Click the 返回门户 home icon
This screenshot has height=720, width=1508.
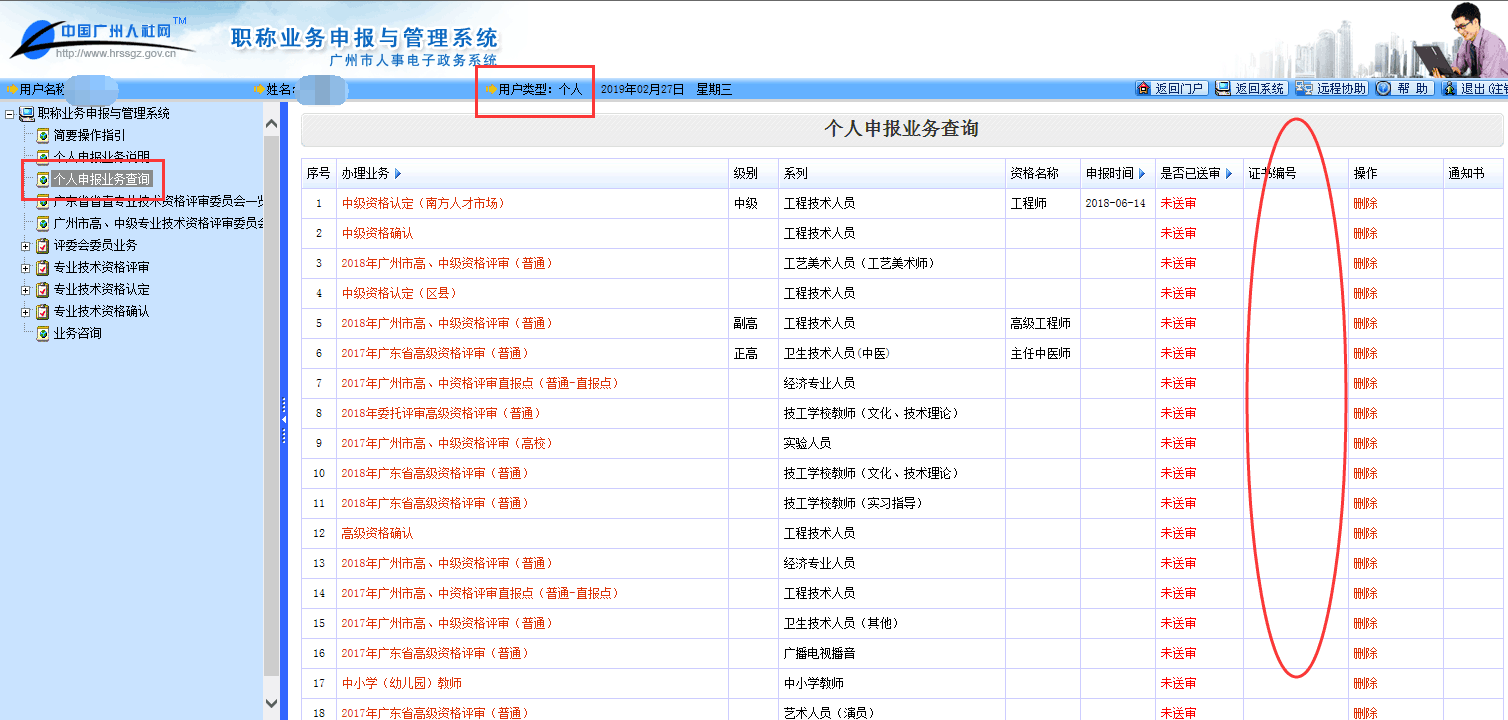[x=1143, y=89]
